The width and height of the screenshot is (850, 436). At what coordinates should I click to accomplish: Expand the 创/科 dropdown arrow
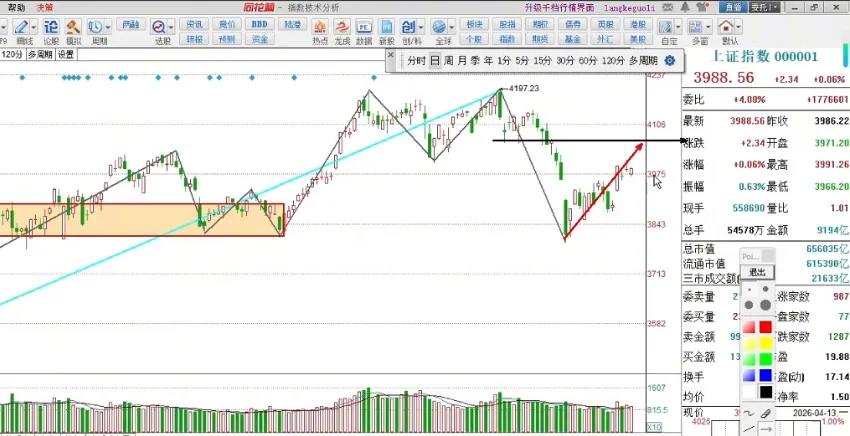(421, 27)
